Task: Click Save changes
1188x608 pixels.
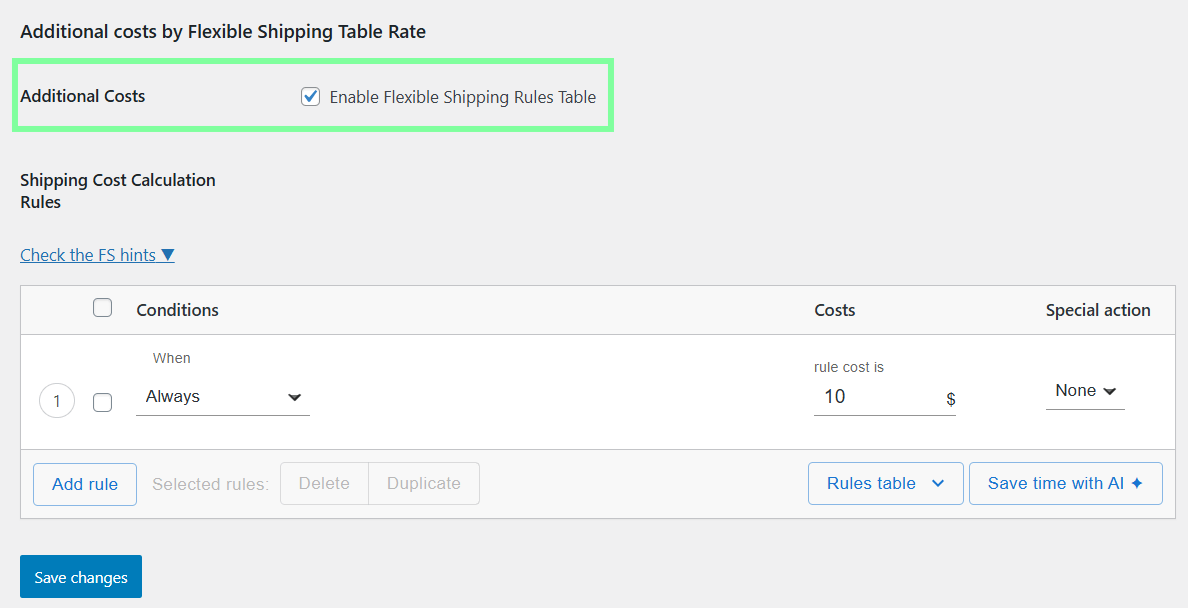Action: 80,576
